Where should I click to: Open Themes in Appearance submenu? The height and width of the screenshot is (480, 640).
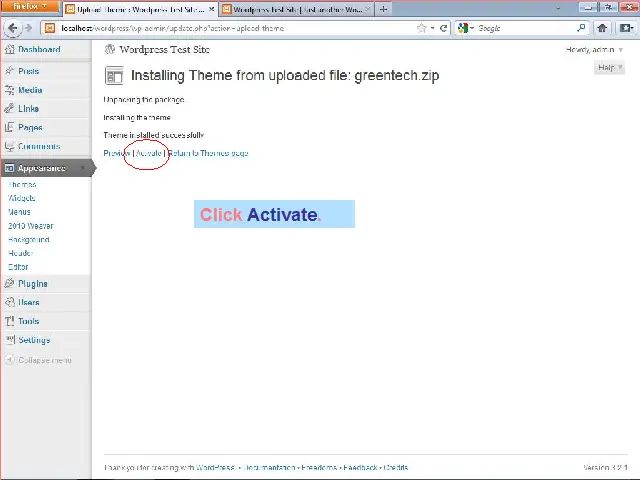tap(22, 184)
